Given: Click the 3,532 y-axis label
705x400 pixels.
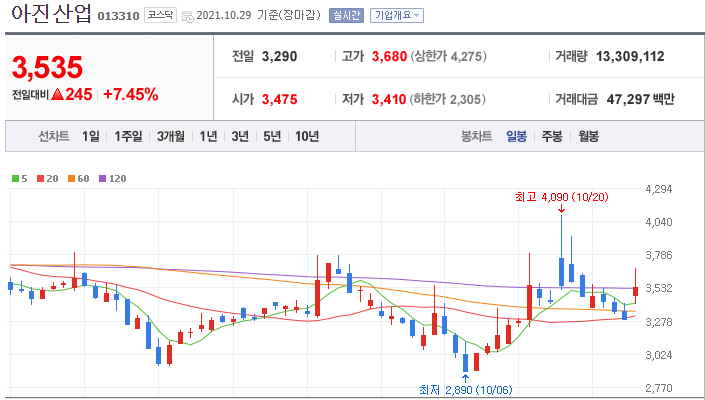Looking at the screenshot, I should coord(659,288).
